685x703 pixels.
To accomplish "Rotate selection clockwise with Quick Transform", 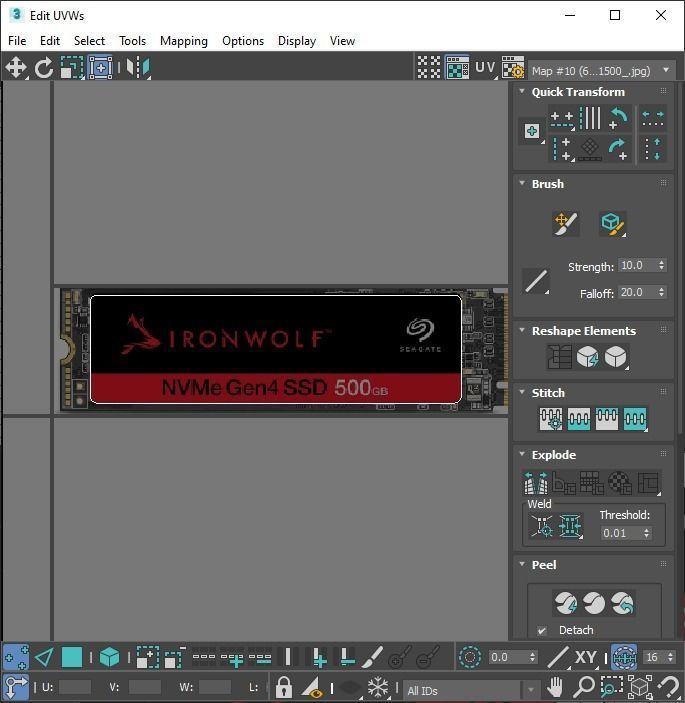I will tap(618, 149).
